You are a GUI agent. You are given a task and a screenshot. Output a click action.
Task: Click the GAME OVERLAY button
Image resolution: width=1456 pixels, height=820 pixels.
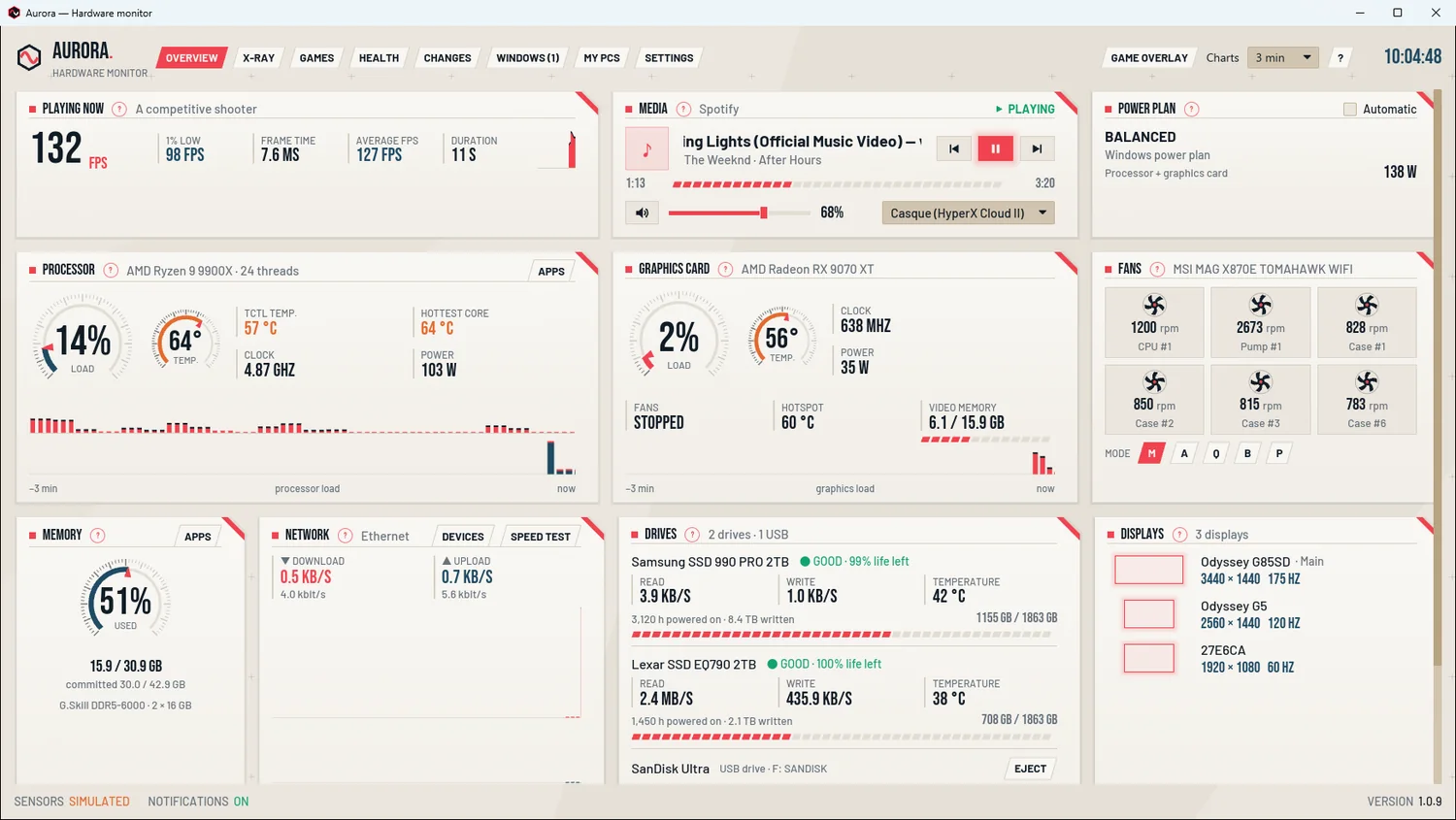(x=1149, y=57)
